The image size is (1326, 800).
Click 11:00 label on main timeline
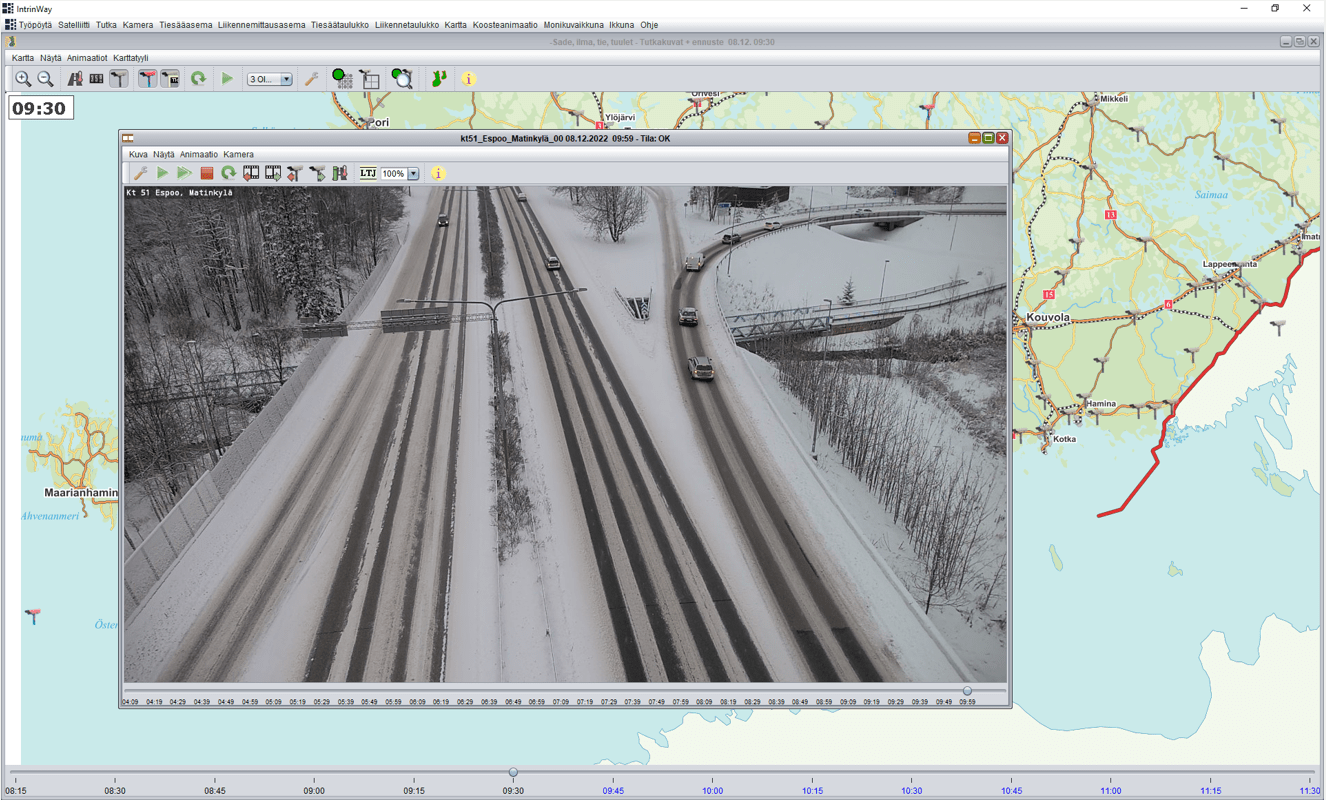1111,791
